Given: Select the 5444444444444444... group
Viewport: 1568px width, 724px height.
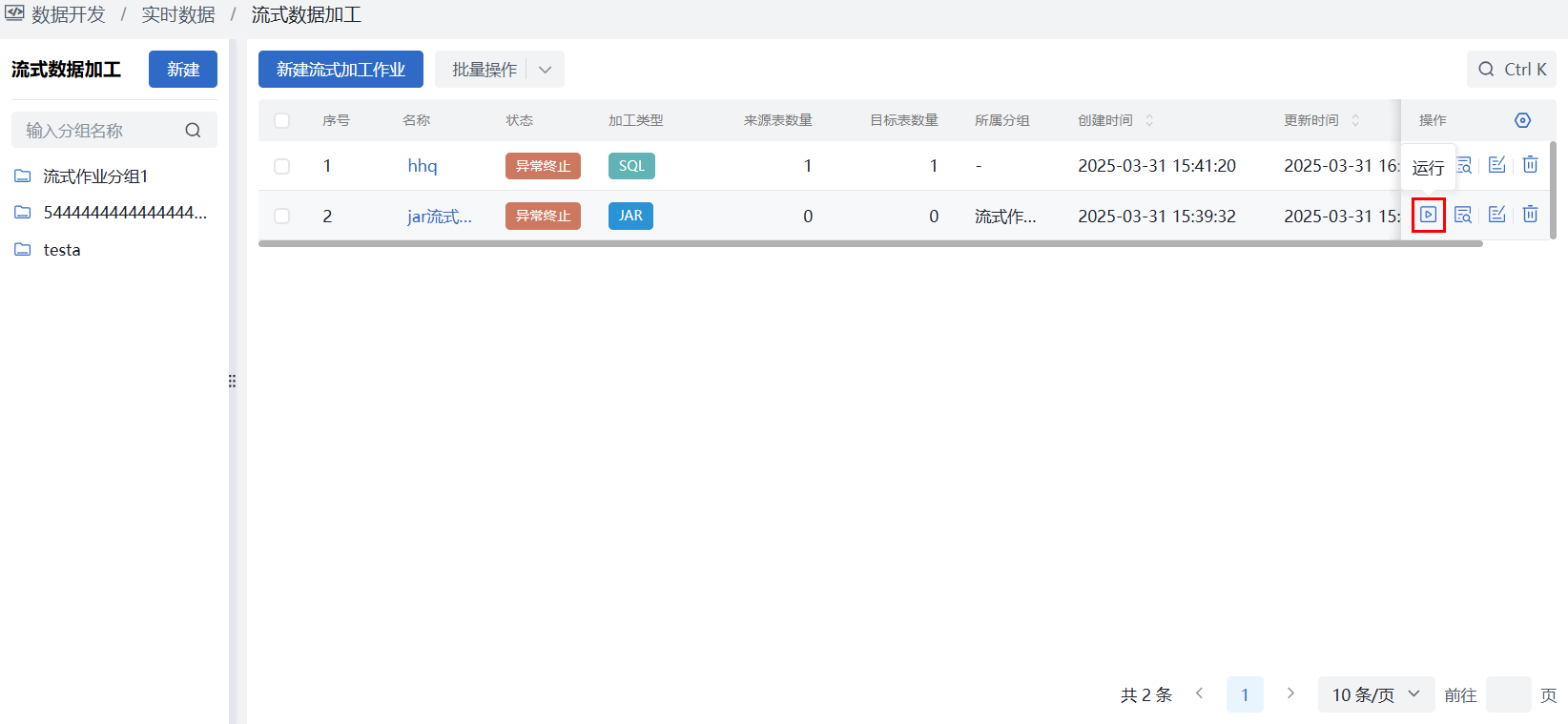Looking at the screenshot, I should point(125,213).
